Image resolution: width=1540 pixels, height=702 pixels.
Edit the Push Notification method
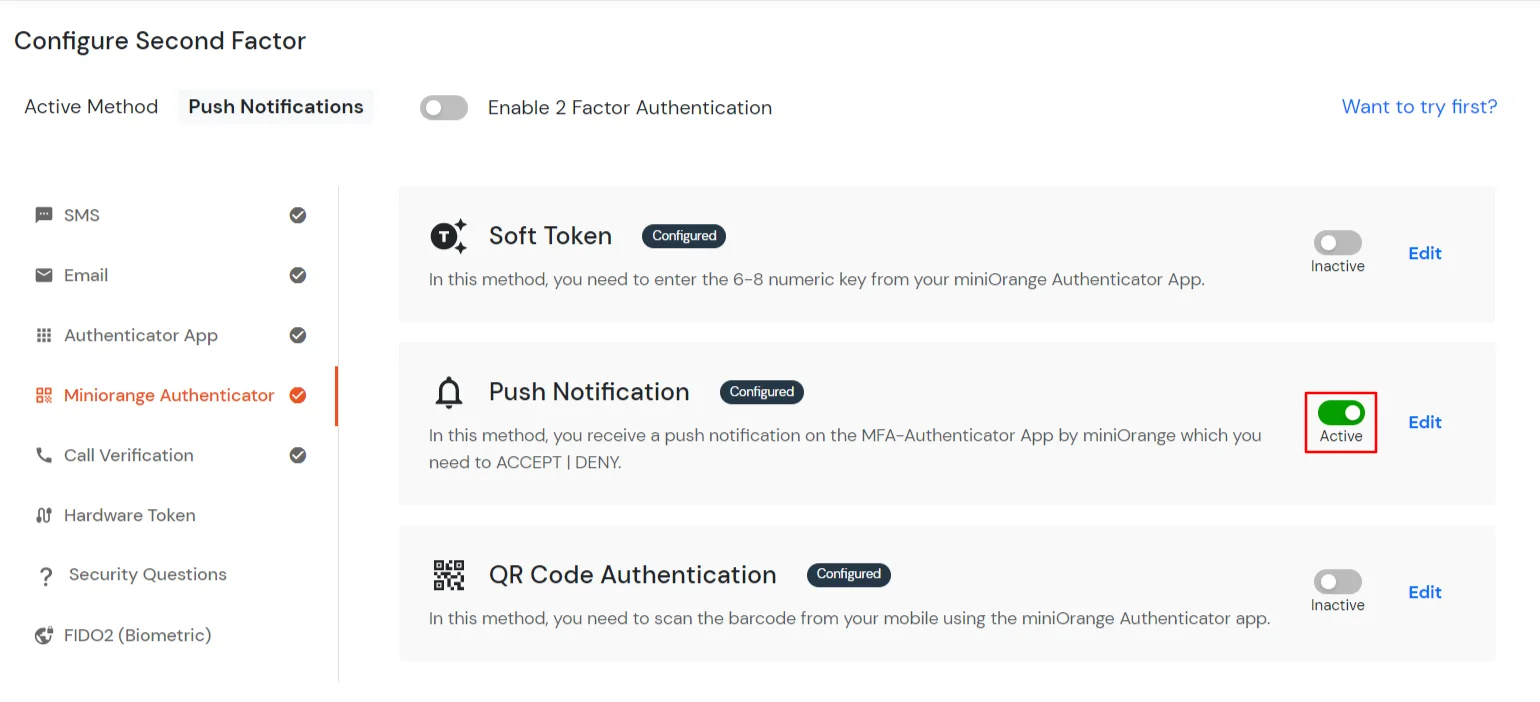pos(1424,421)
